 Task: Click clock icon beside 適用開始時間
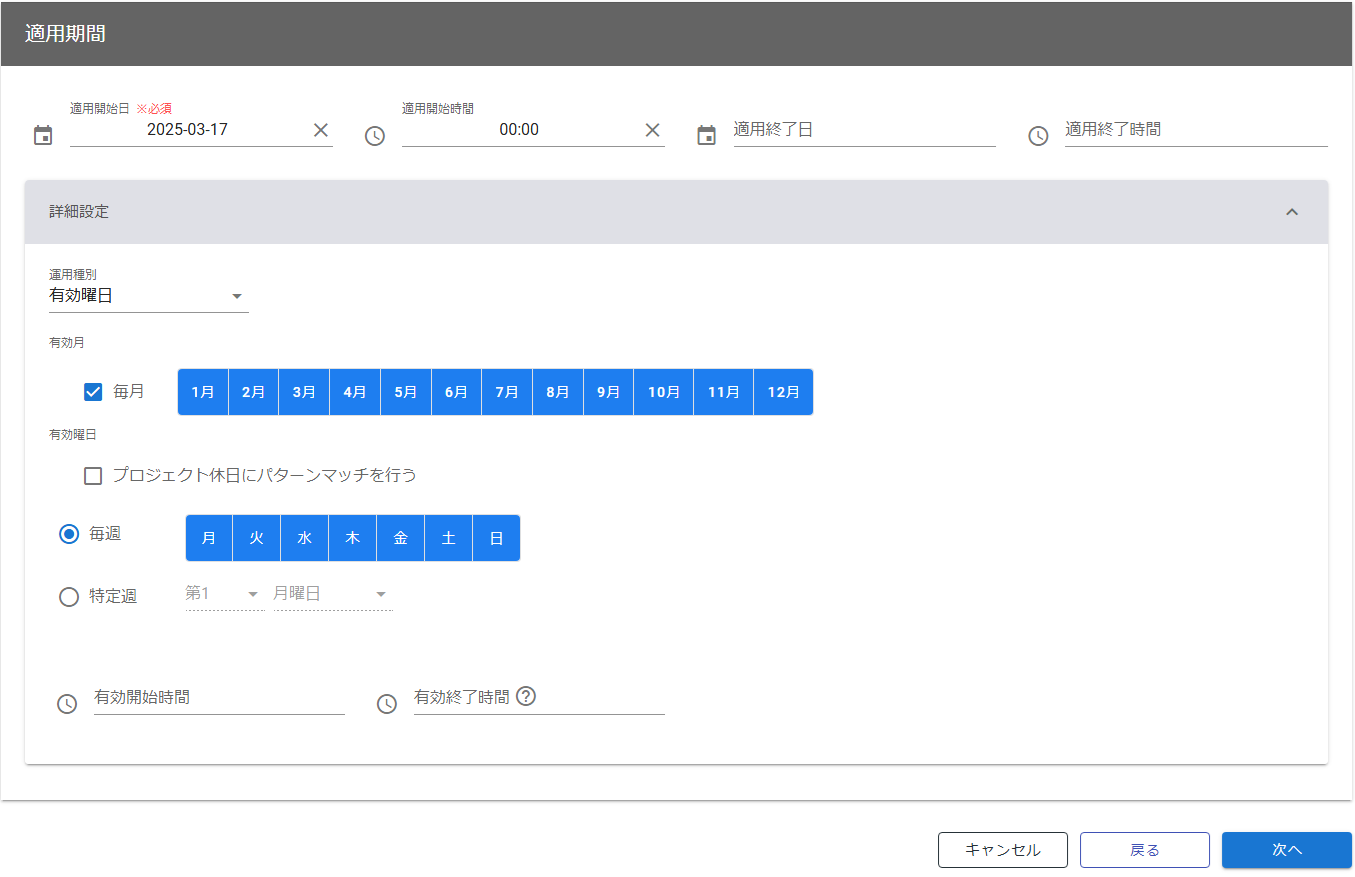(x=375, y=136)
